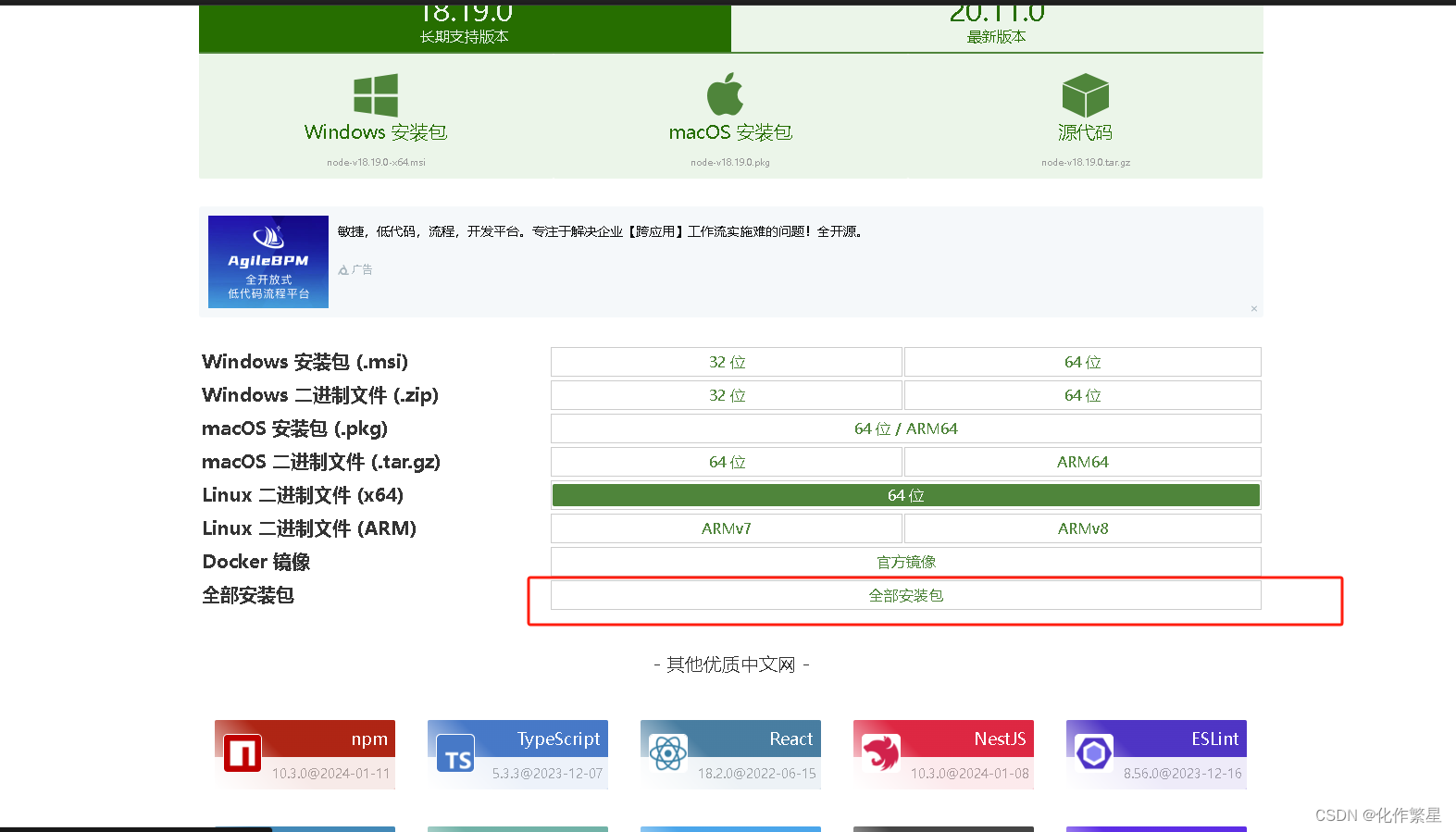This screenshot has width=1456, height=832.
Task: Click the macOS 二进制文件 (.tar.gz) row label
Action: (x=321, y=462)
